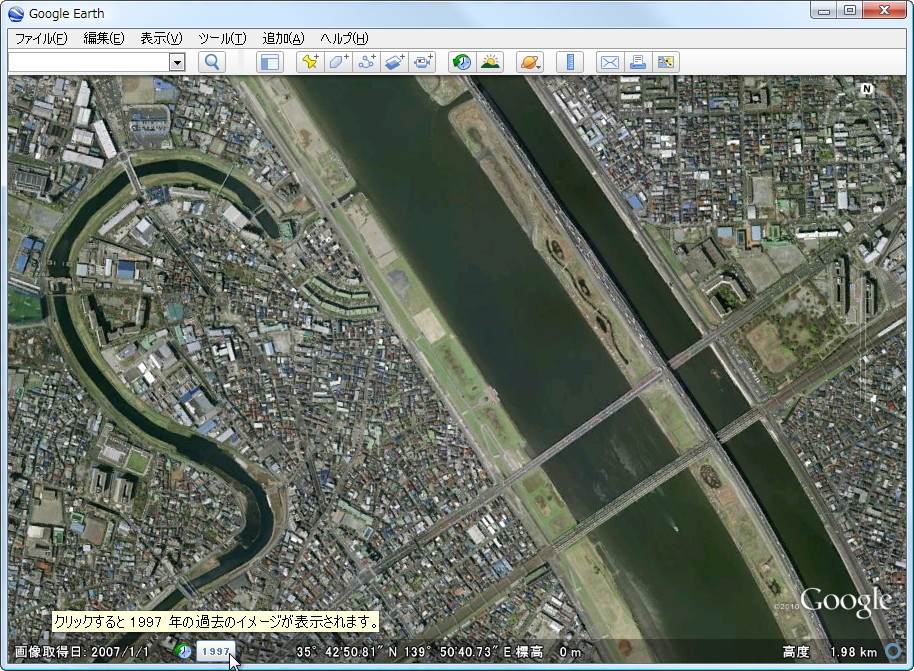
Task: Click the 1997 historical imagery button
Action: (x=215, y=651)
